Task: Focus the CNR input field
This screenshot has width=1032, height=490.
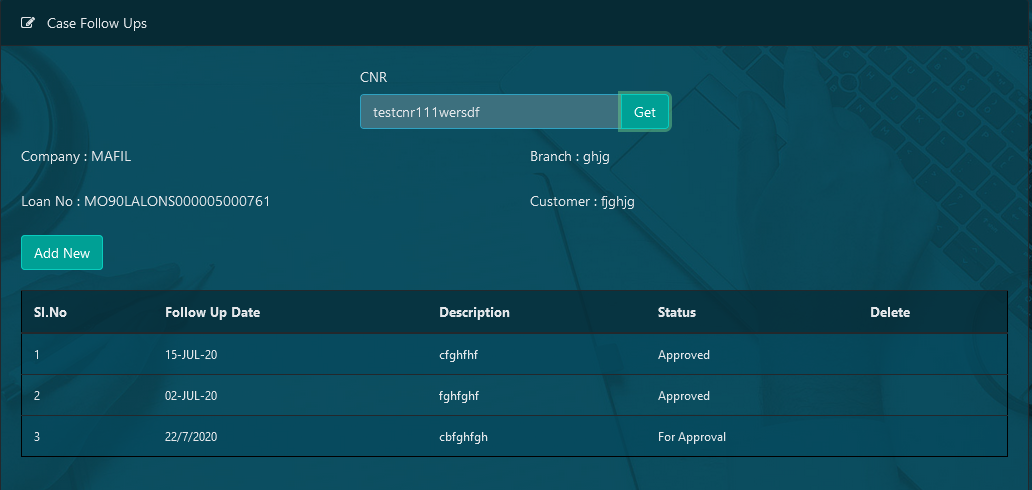Action: pos(490,112)
